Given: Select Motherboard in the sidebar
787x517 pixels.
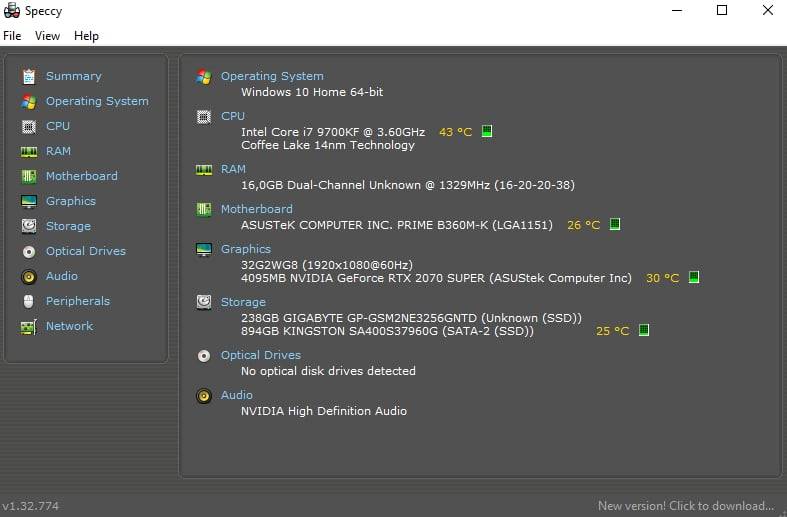Looking at the screenshot, I should (x=82, y=176).
